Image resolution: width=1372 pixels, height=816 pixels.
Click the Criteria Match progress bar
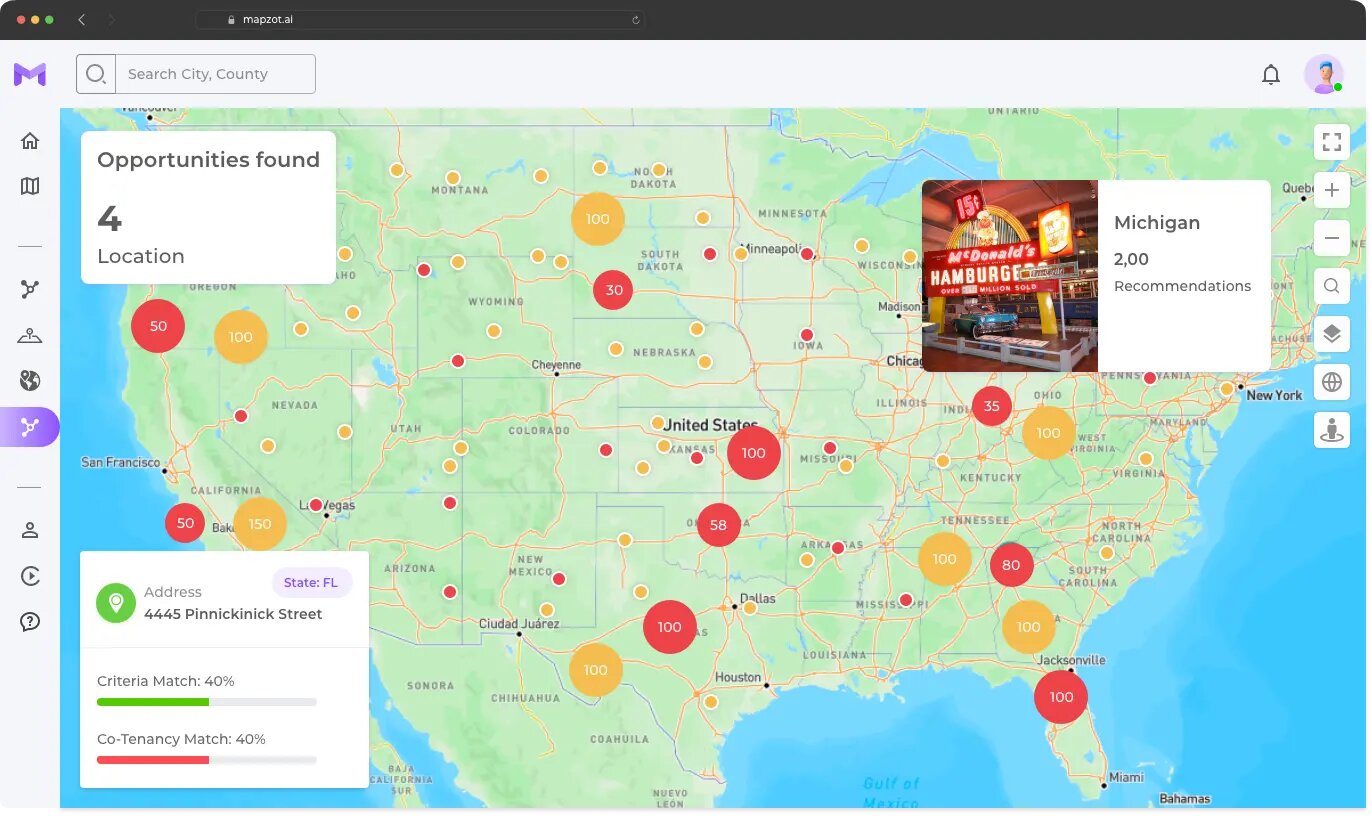point(207,702)
